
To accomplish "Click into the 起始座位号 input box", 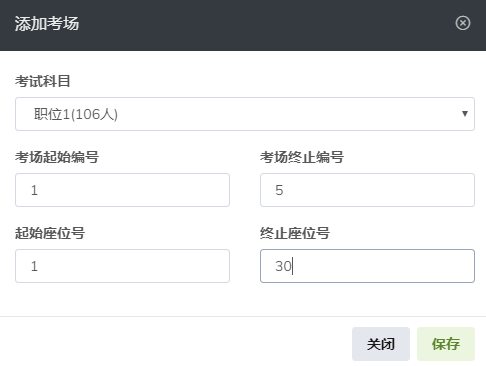I will (122, 266).
